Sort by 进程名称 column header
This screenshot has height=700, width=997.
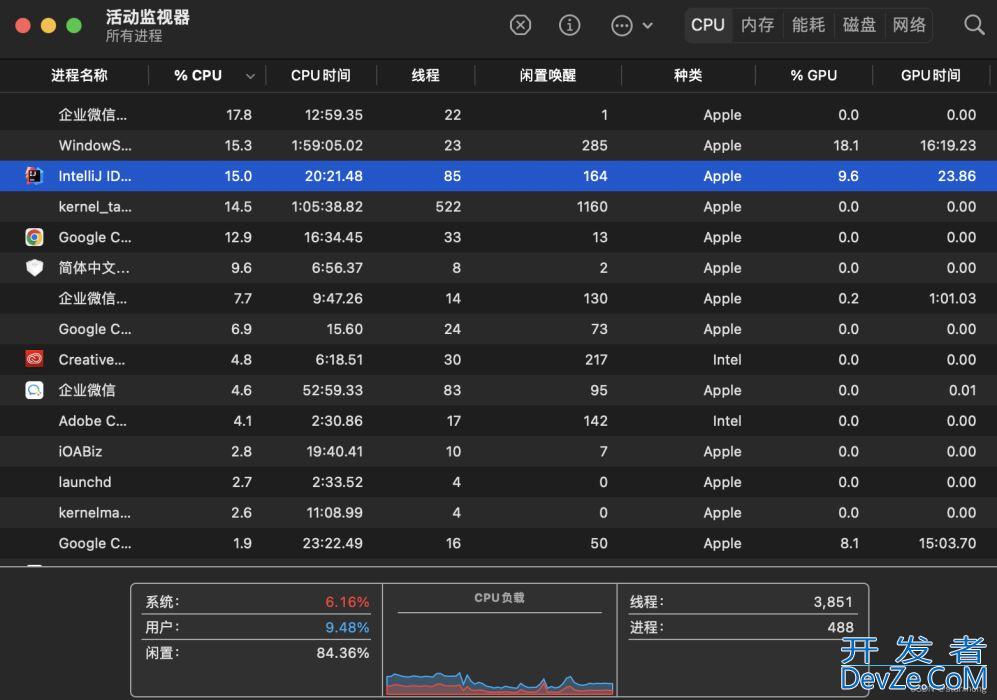(x=79, y=76)
